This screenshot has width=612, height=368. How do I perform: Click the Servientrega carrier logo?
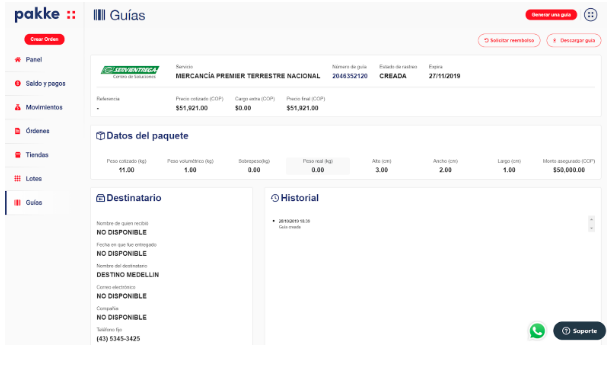point(130,72)
